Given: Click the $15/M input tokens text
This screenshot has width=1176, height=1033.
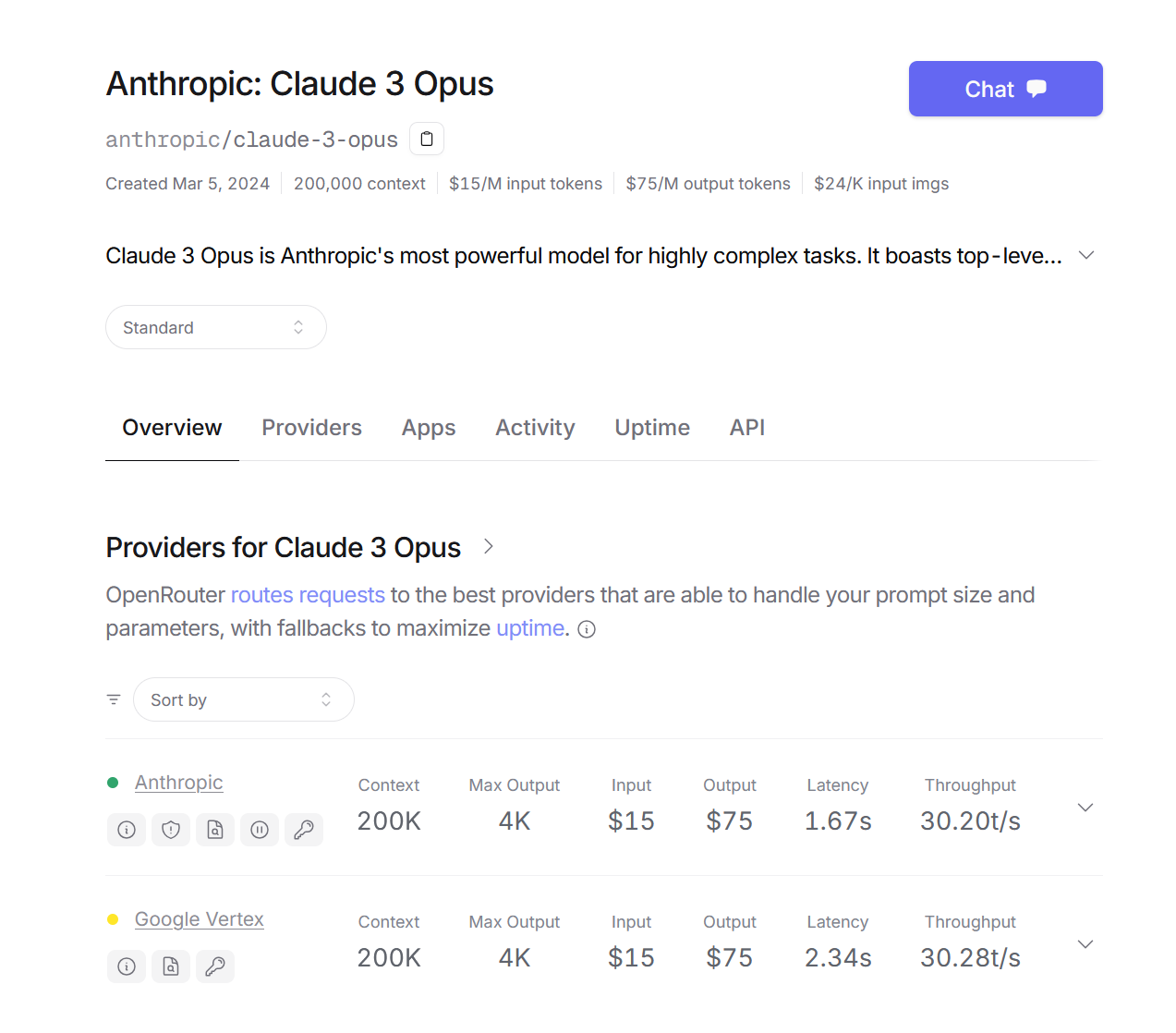Looking at the screenshot, I should click(x=526, y=184).
